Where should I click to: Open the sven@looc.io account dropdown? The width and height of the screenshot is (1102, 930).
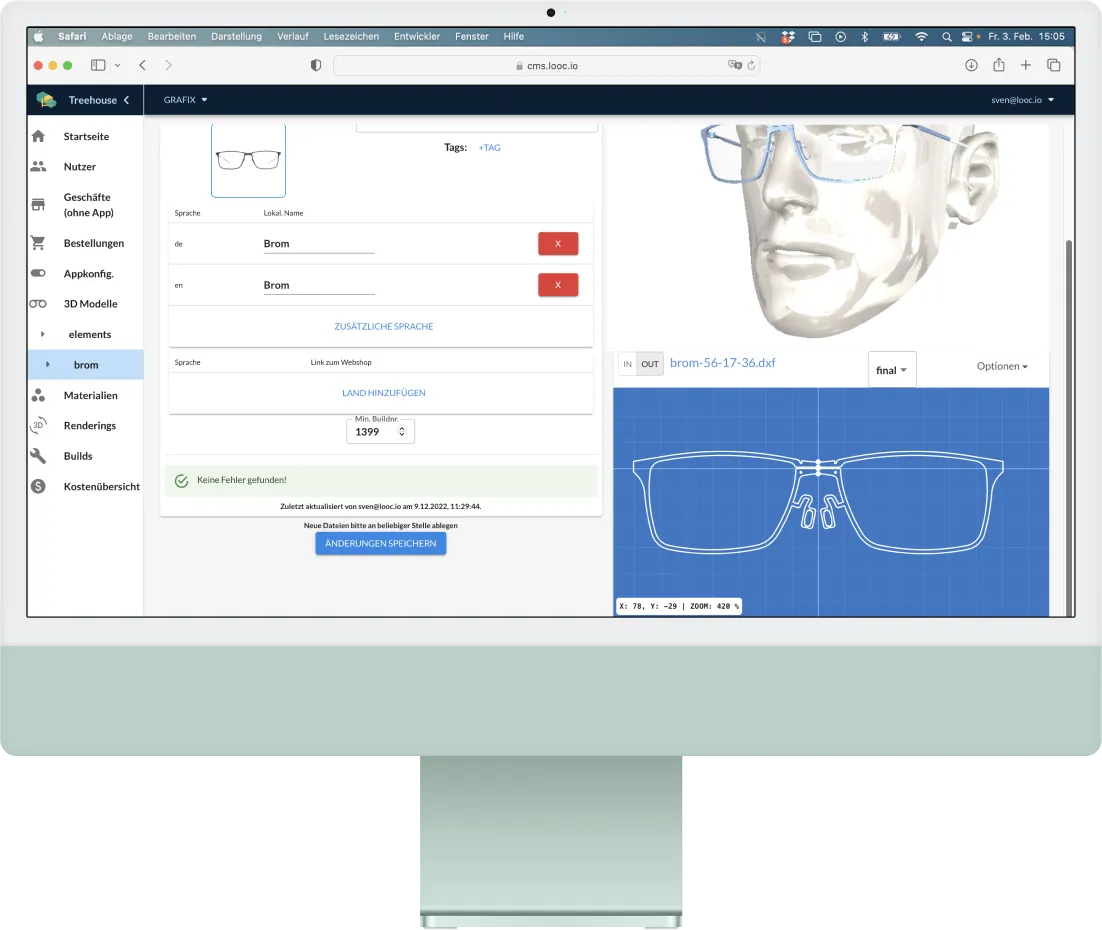pyautogui.click(x=1023, y=100)
